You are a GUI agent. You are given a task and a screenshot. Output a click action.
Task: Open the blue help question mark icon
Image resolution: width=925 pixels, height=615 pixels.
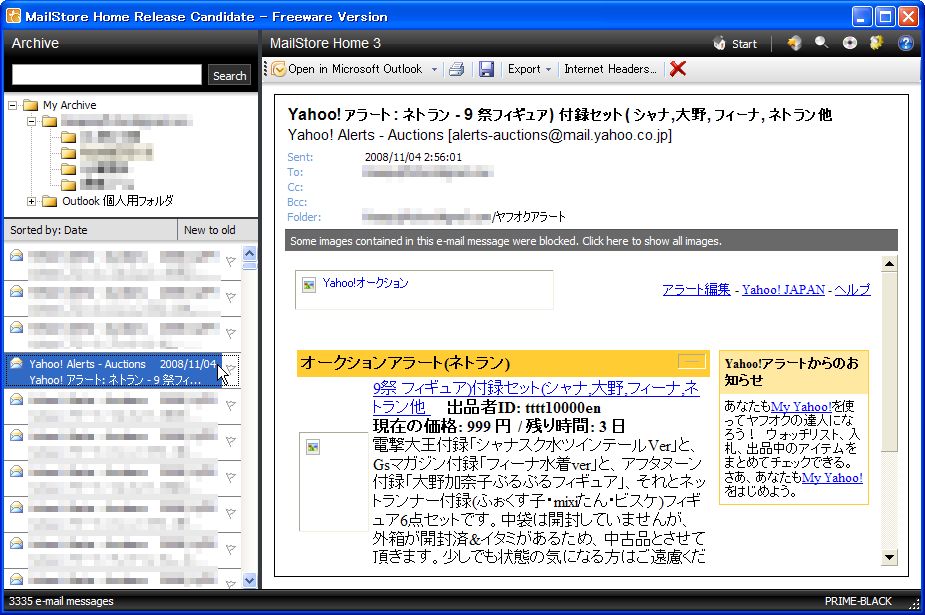click(x=906, y=43)
